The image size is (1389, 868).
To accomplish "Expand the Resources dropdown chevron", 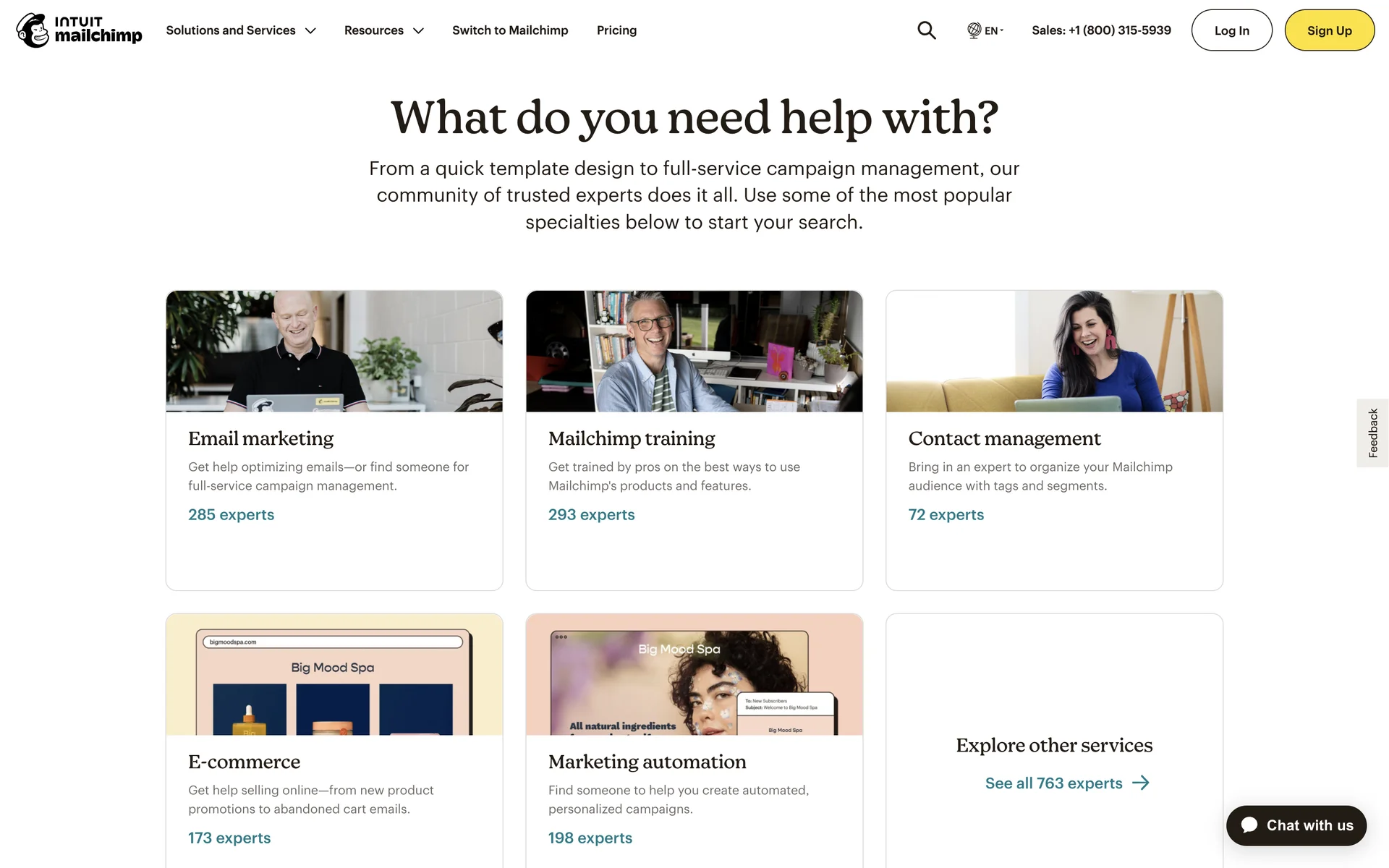I will pos(418,30).
